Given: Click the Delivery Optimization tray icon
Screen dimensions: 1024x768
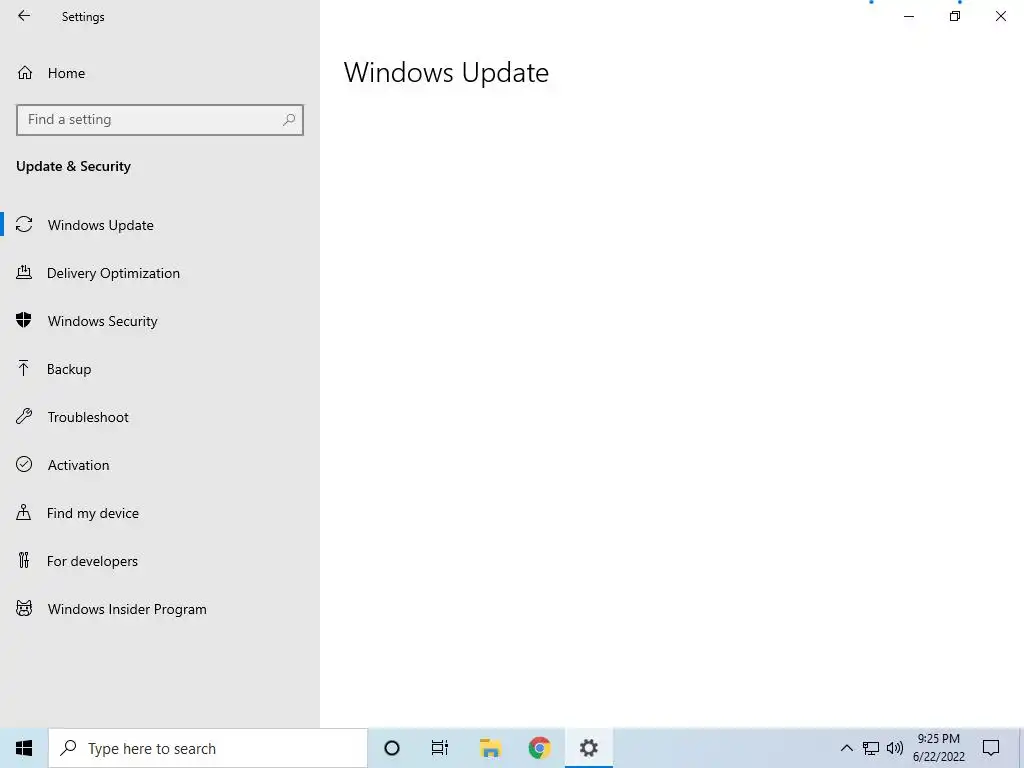Looking at the screenshot, I should [x=24, y=272].
